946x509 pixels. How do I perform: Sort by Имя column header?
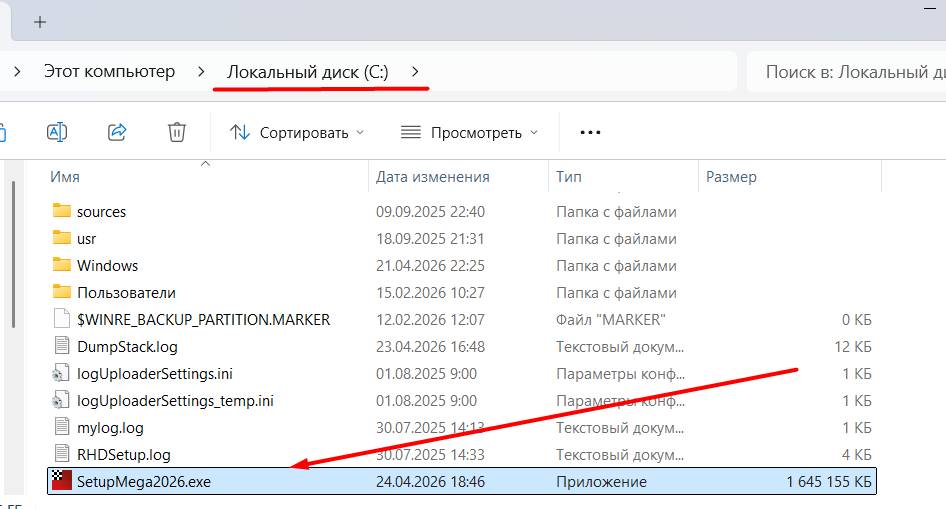click(x=66, y=177)
